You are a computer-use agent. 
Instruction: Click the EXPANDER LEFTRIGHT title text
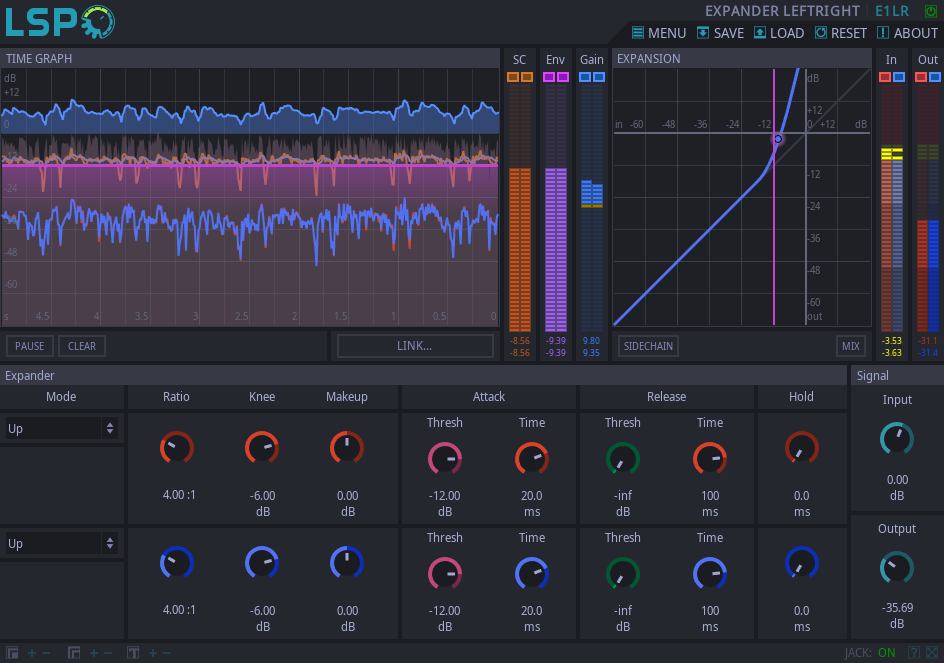click(x=782, y=11)
